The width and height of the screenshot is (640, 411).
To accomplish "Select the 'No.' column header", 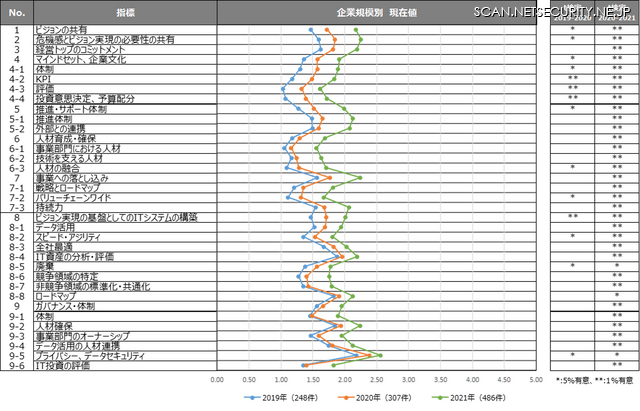I will [16, 13].
